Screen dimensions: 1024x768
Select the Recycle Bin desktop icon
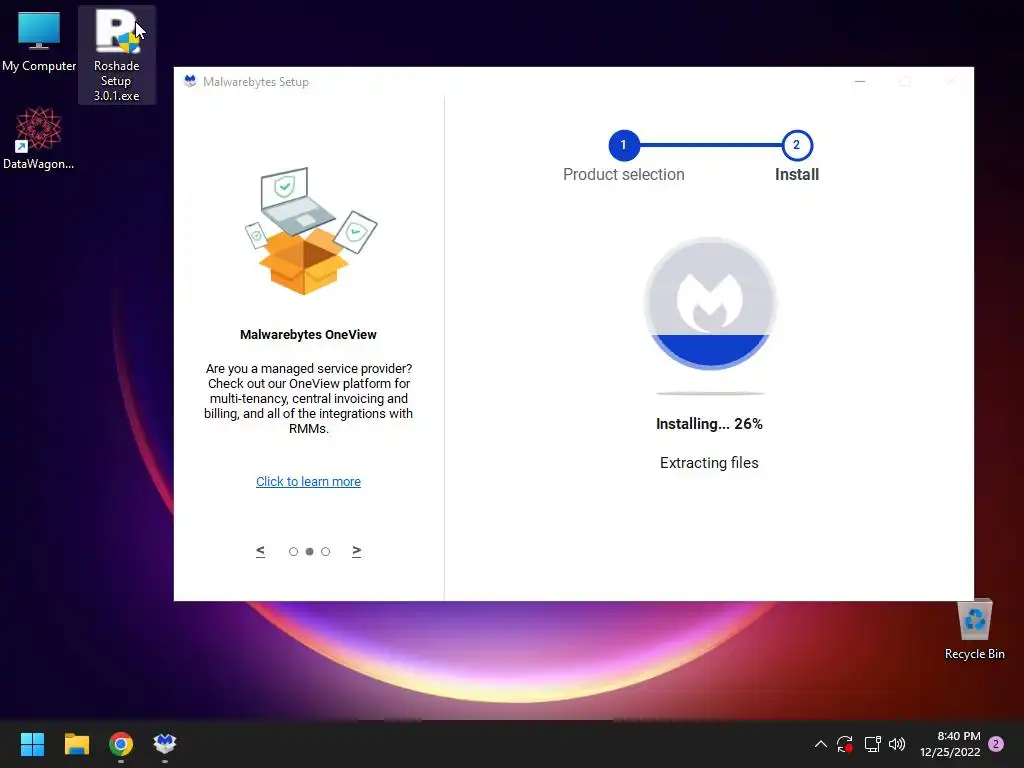(x=974, y=630)
